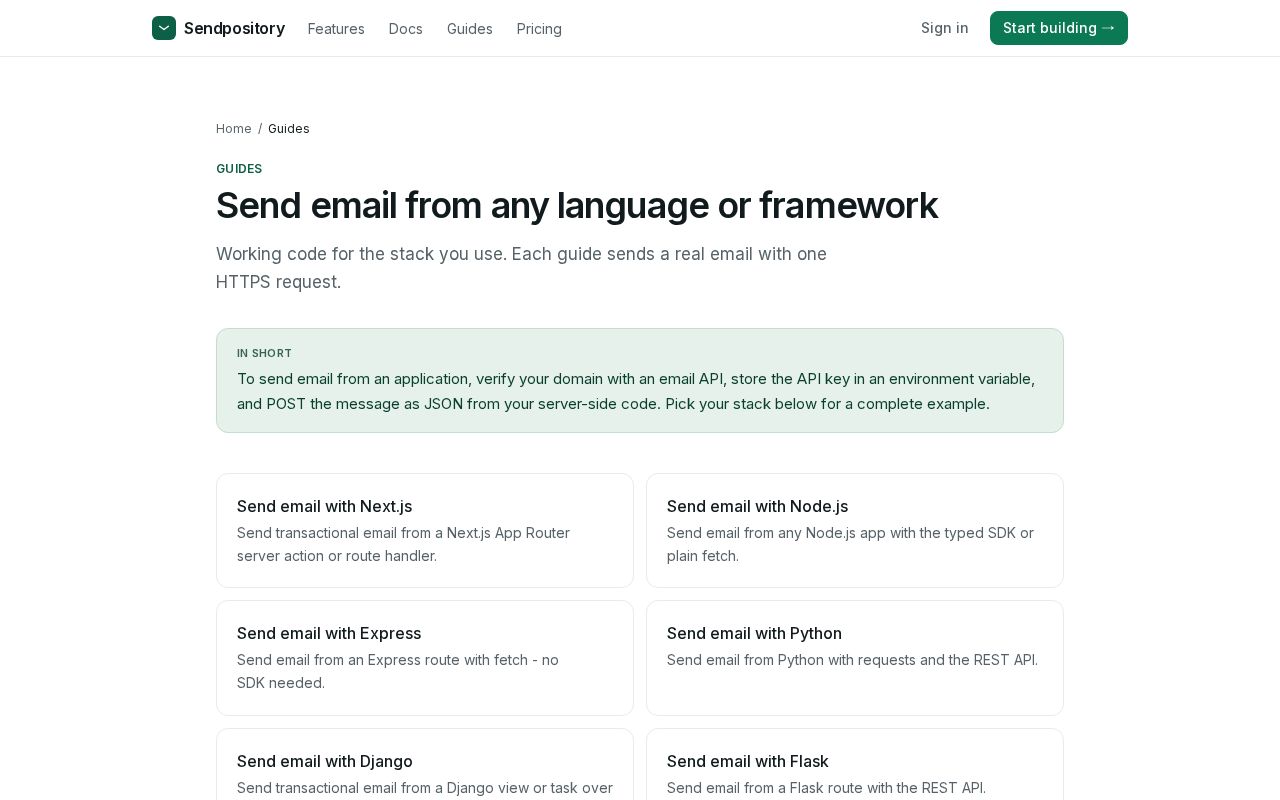Image resolution: width=1280 pixels, height=800 pixels.
Task: Open the Sendpository home brand link
Action: click(x=218, y=28)
